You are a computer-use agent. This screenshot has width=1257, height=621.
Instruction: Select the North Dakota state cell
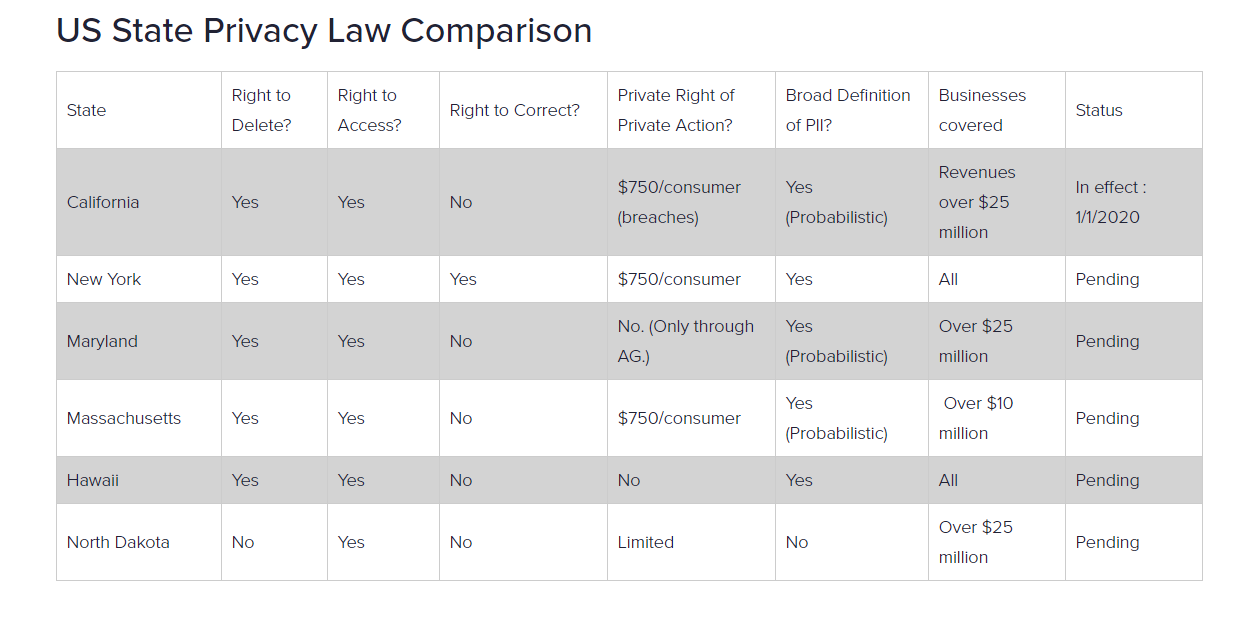118,542
